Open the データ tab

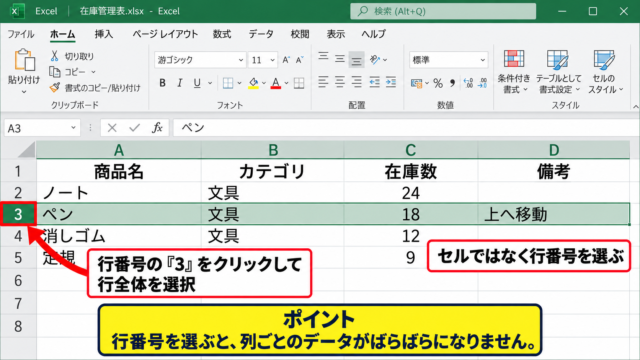tap(261, 34)
